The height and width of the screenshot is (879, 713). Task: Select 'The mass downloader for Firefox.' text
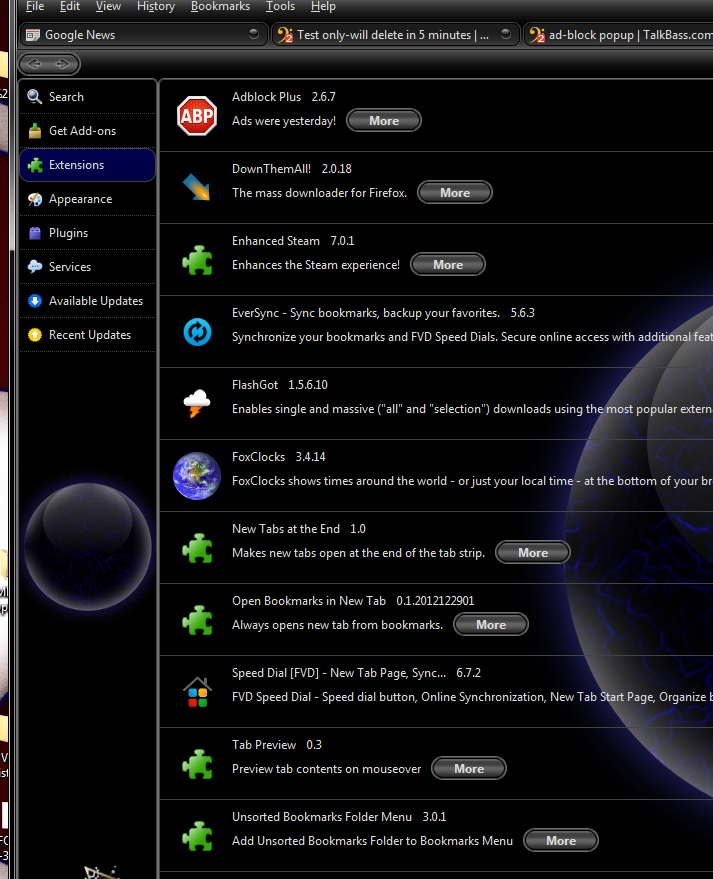(x=320, y=193)
